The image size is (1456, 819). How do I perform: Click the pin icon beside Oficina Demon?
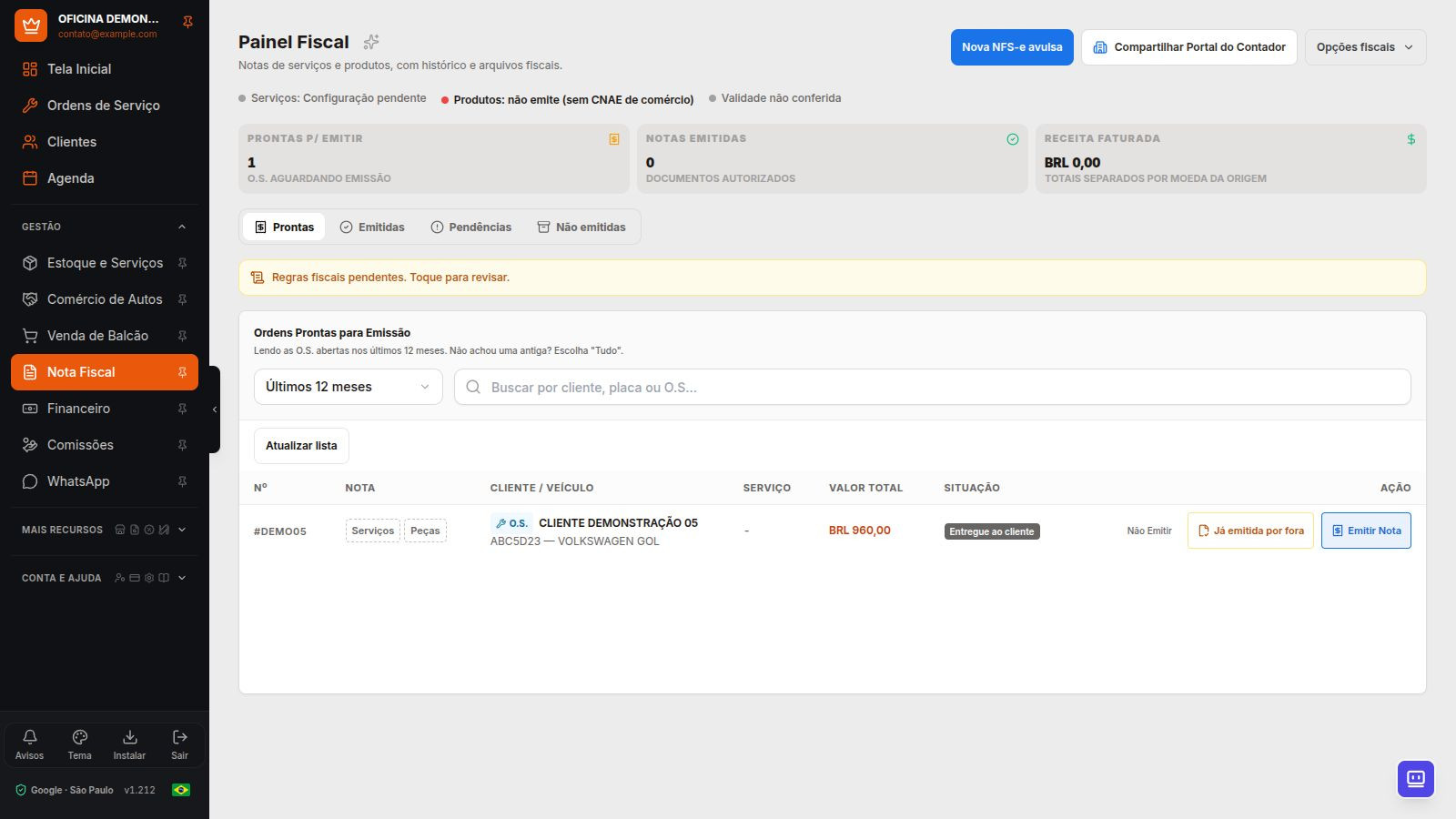[187, 22]
